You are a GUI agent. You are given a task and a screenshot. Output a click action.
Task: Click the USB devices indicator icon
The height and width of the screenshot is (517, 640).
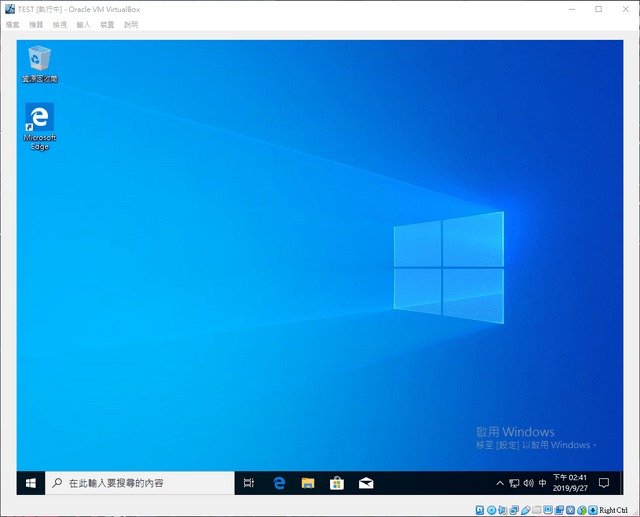pos(525,510)
